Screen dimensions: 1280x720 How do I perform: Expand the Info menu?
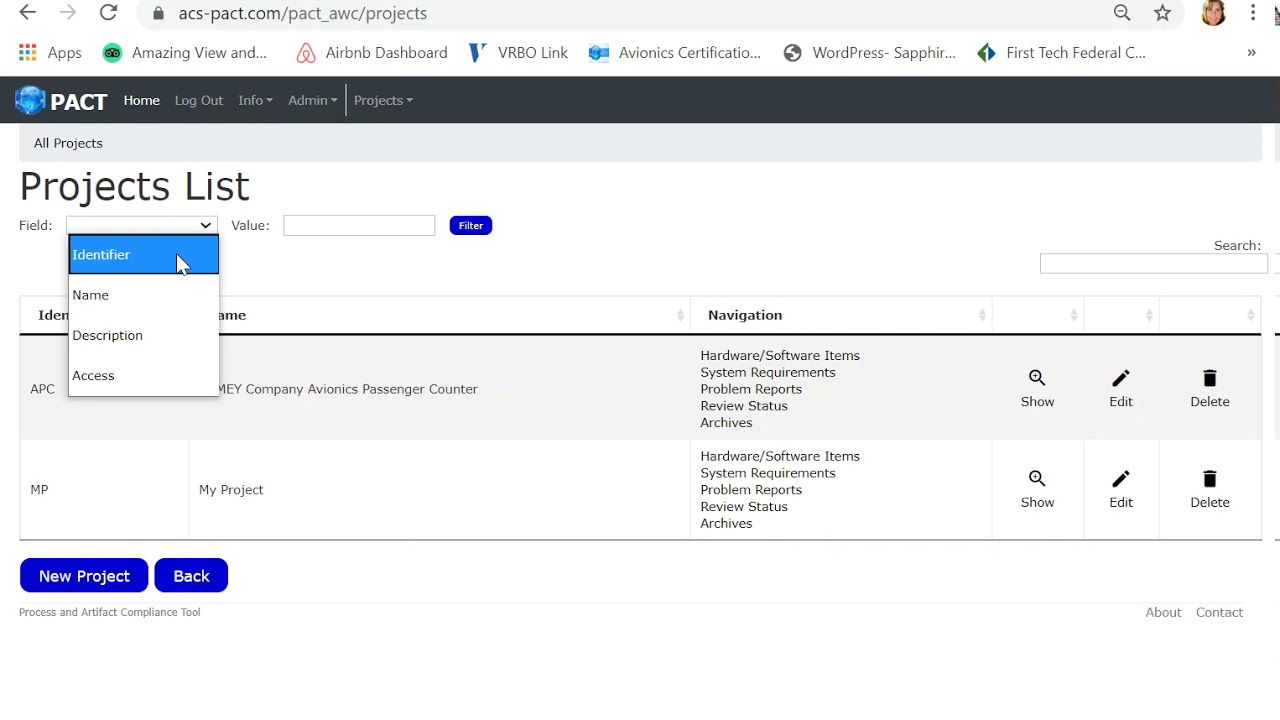pyautogui.click(x=255, y=100)
